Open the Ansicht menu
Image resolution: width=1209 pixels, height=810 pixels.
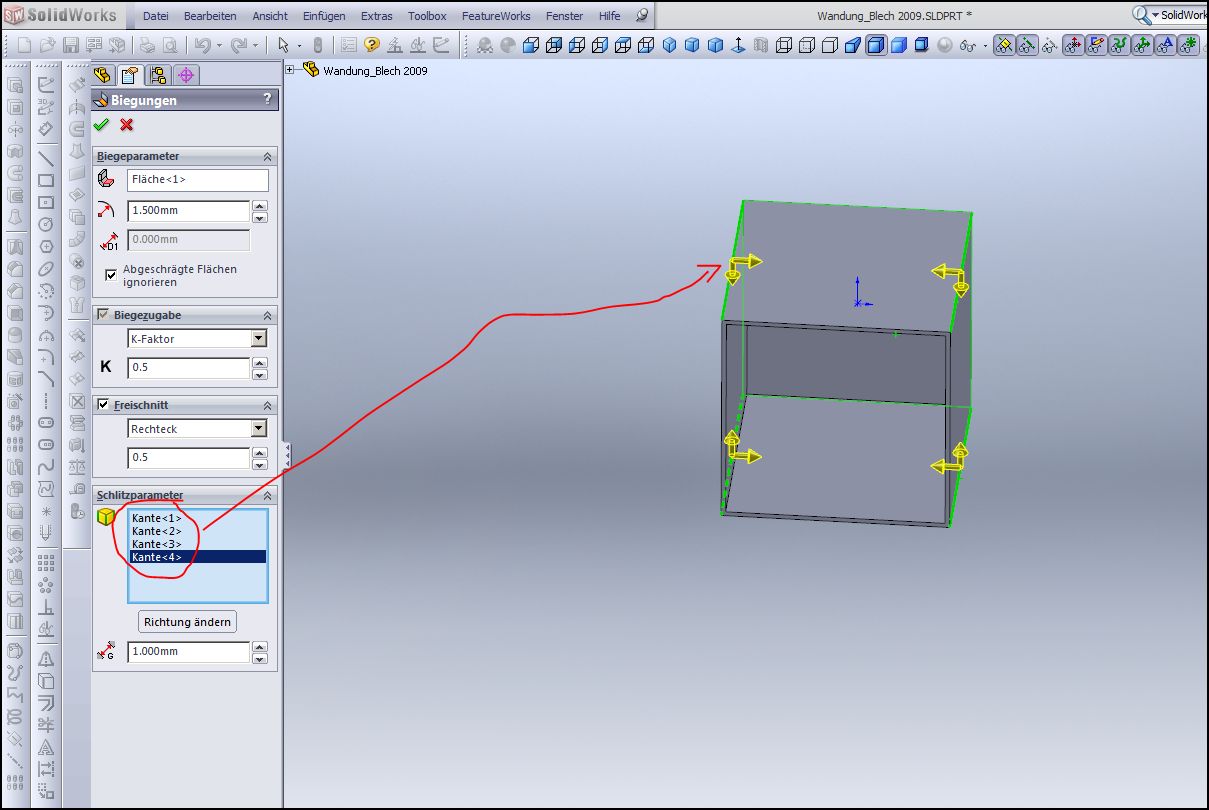271,16
